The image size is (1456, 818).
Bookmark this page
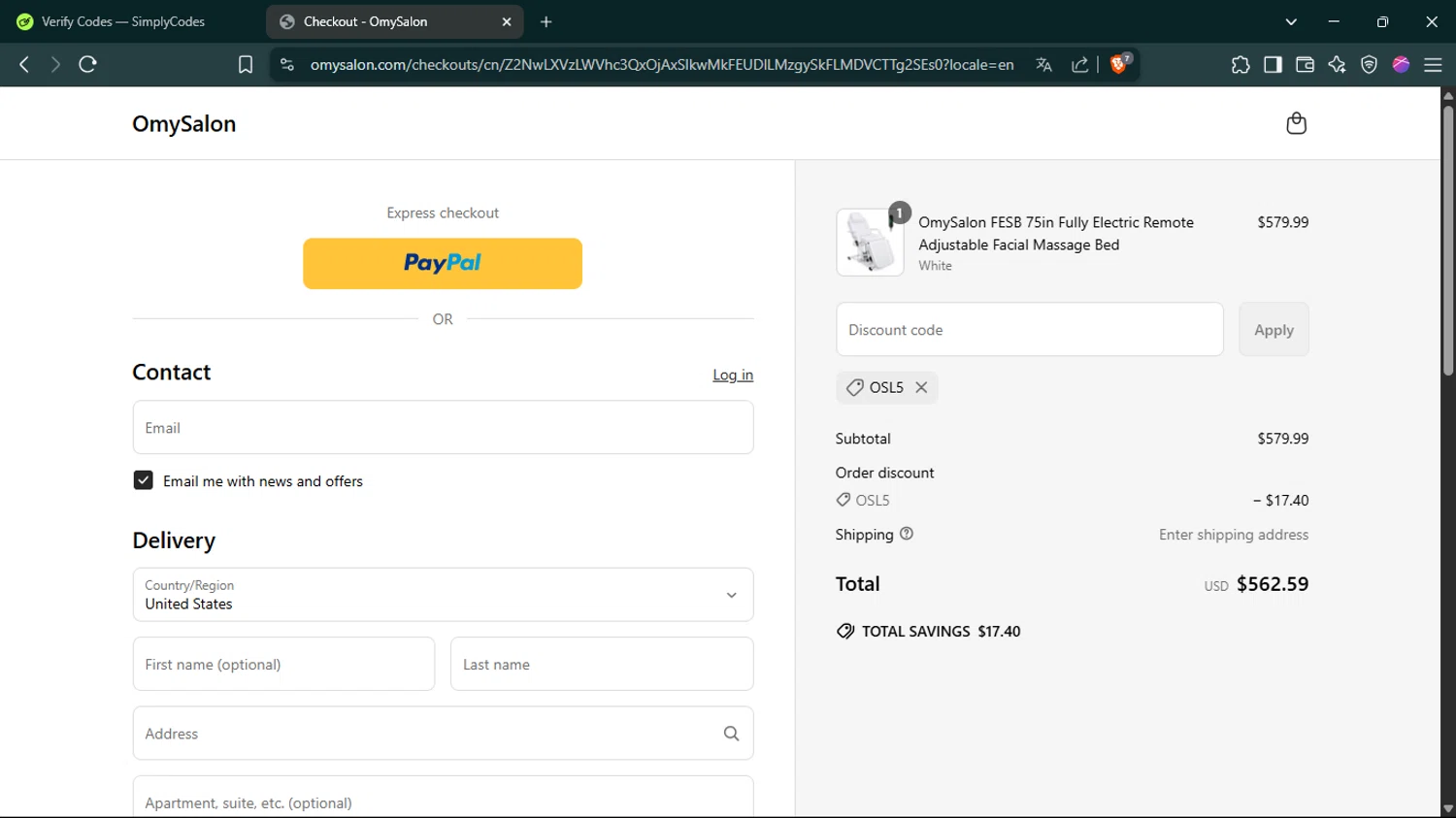pos(246,64)
